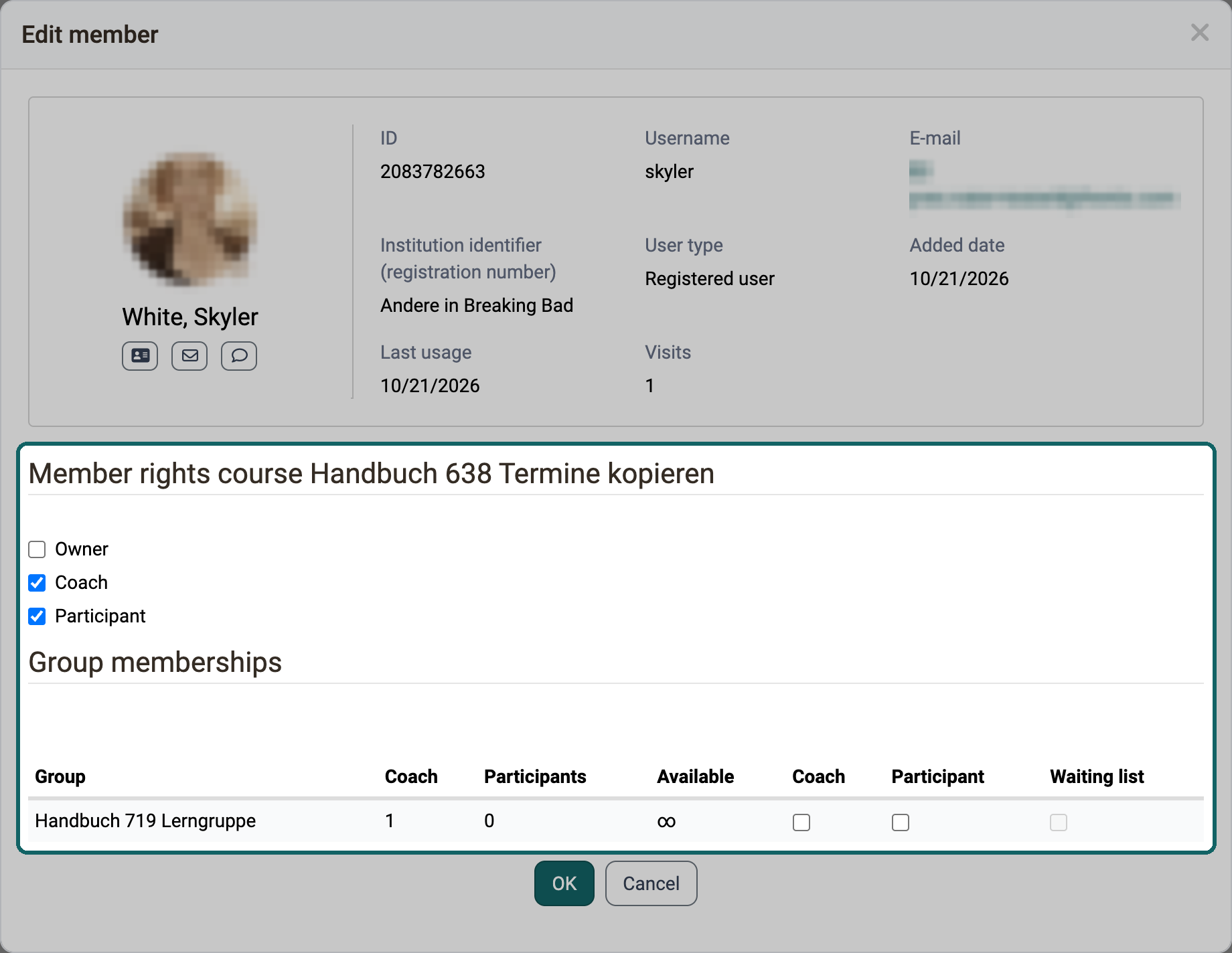This screenshot has height=953, width=1232.
Task: Tick Participant checkbox for Handbuch 719 Lerngruppe
Action: coord(901,822)
